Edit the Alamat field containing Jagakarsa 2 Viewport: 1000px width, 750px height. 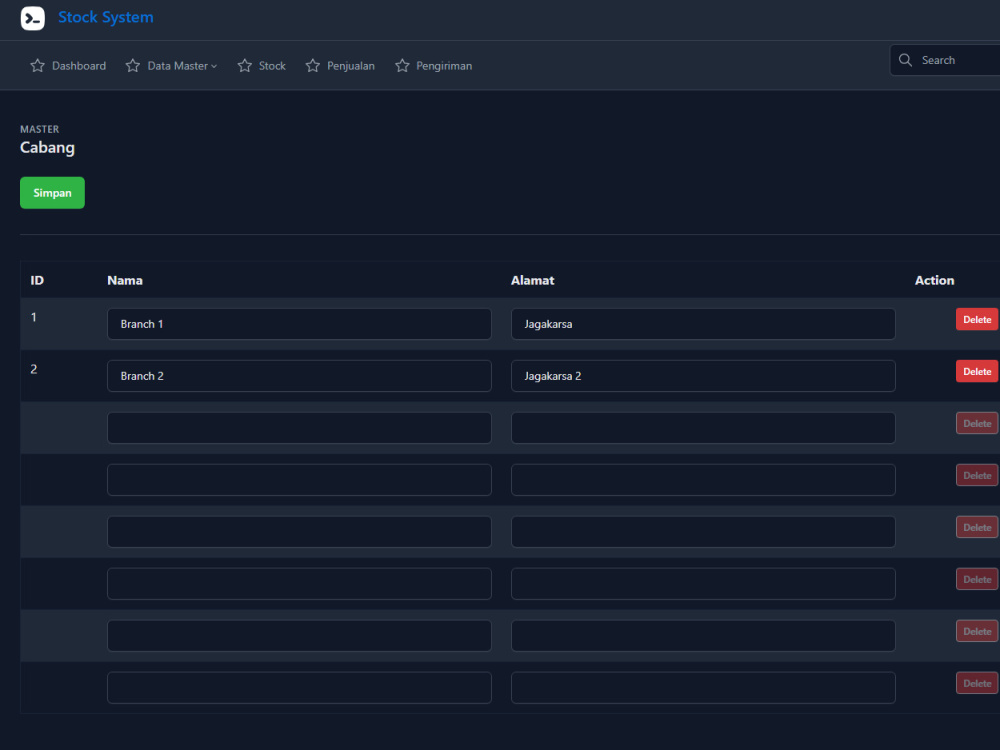click(703, 376)
